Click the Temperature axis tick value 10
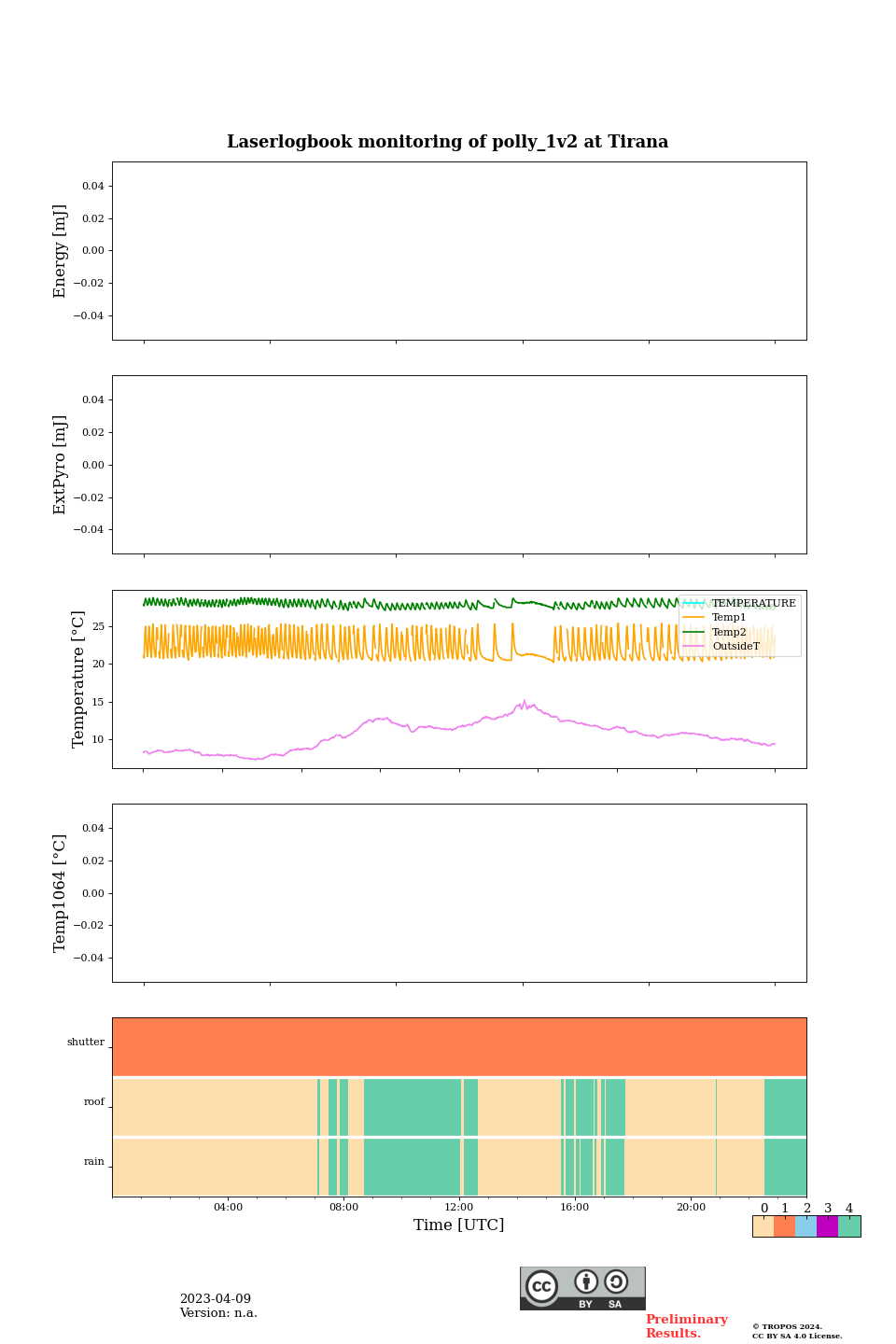Image resolution: width=896 pixels, height=1344 pixels. 98,740
